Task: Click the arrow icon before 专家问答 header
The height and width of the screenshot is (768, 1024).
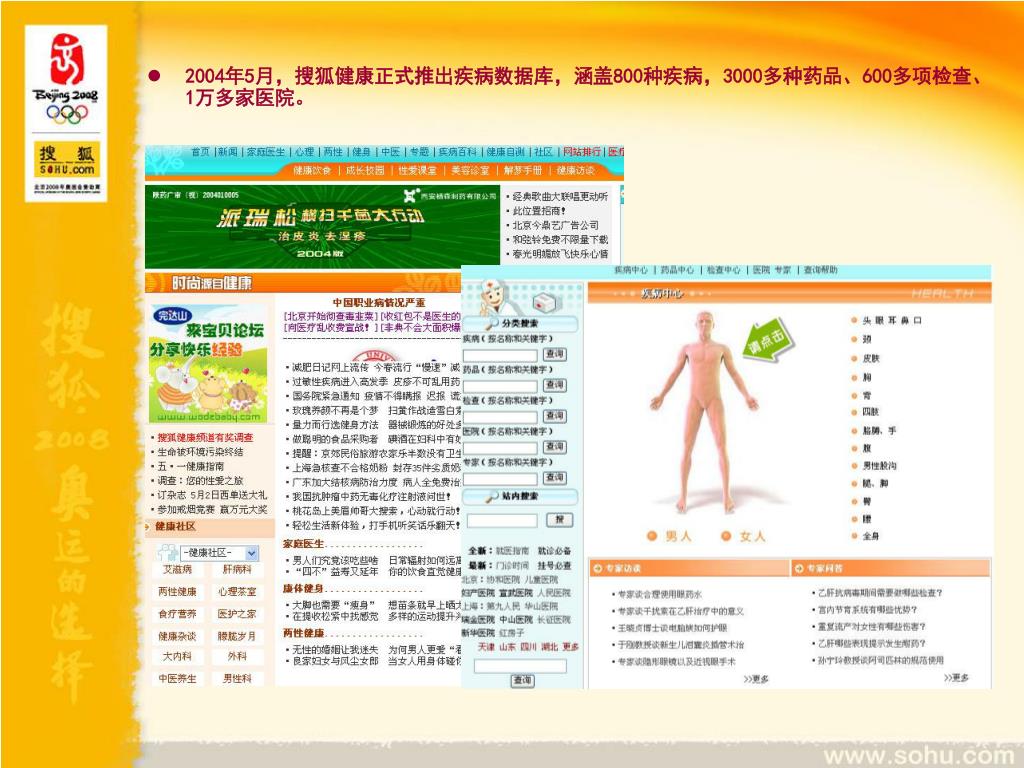Action: pos(799,569)
